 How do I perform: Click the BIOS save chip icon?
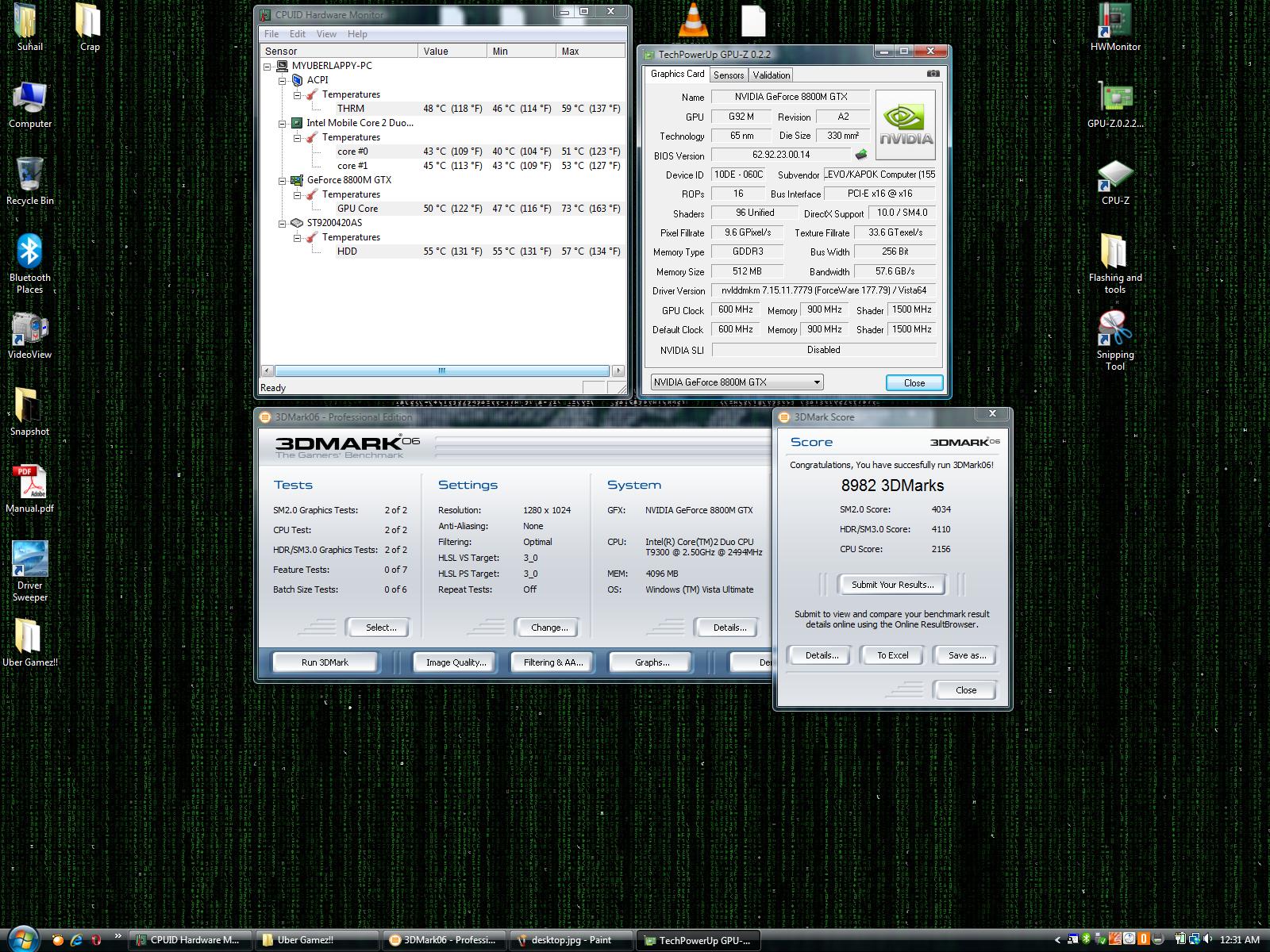point(860,155)
